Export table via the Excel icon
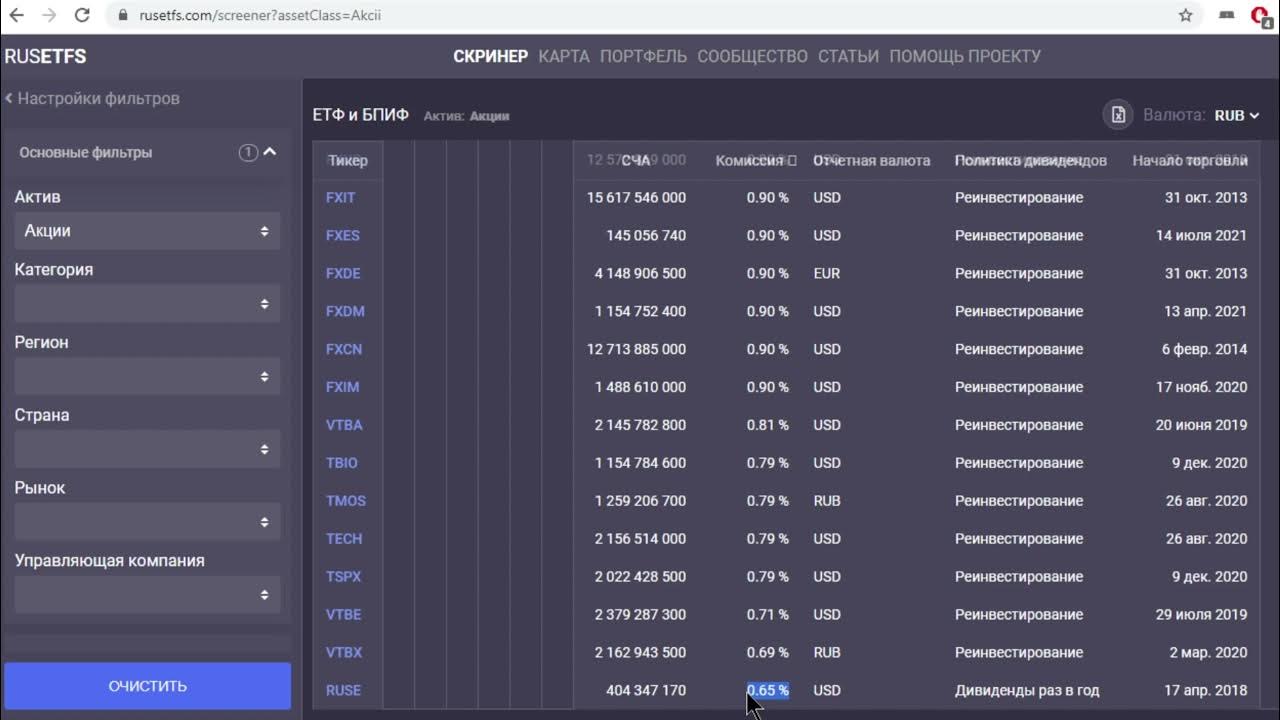Screen dimensions: 1280x720 point(1118,115)
